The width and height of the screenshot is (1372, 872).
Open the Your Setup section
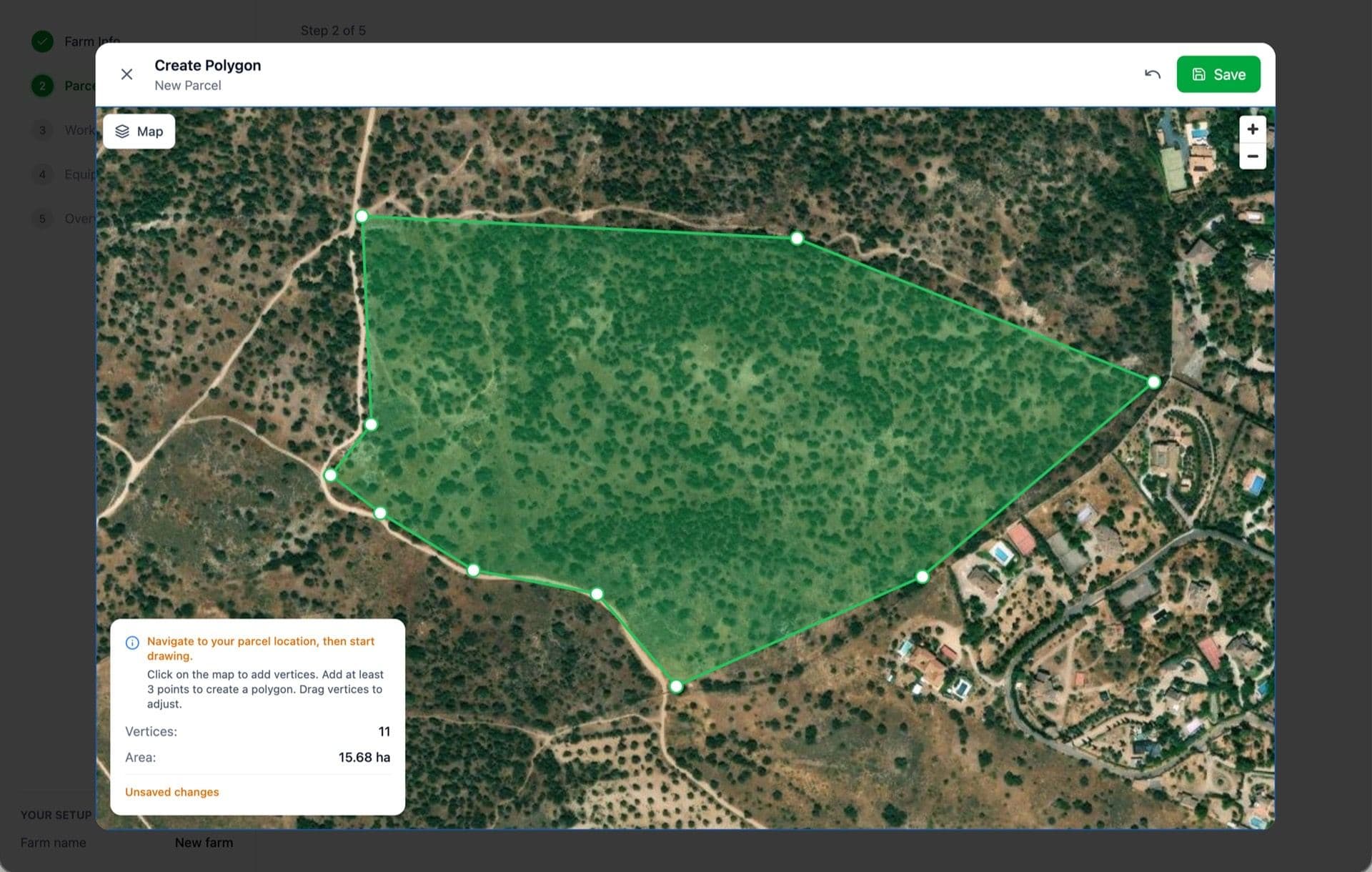point(56,815)
